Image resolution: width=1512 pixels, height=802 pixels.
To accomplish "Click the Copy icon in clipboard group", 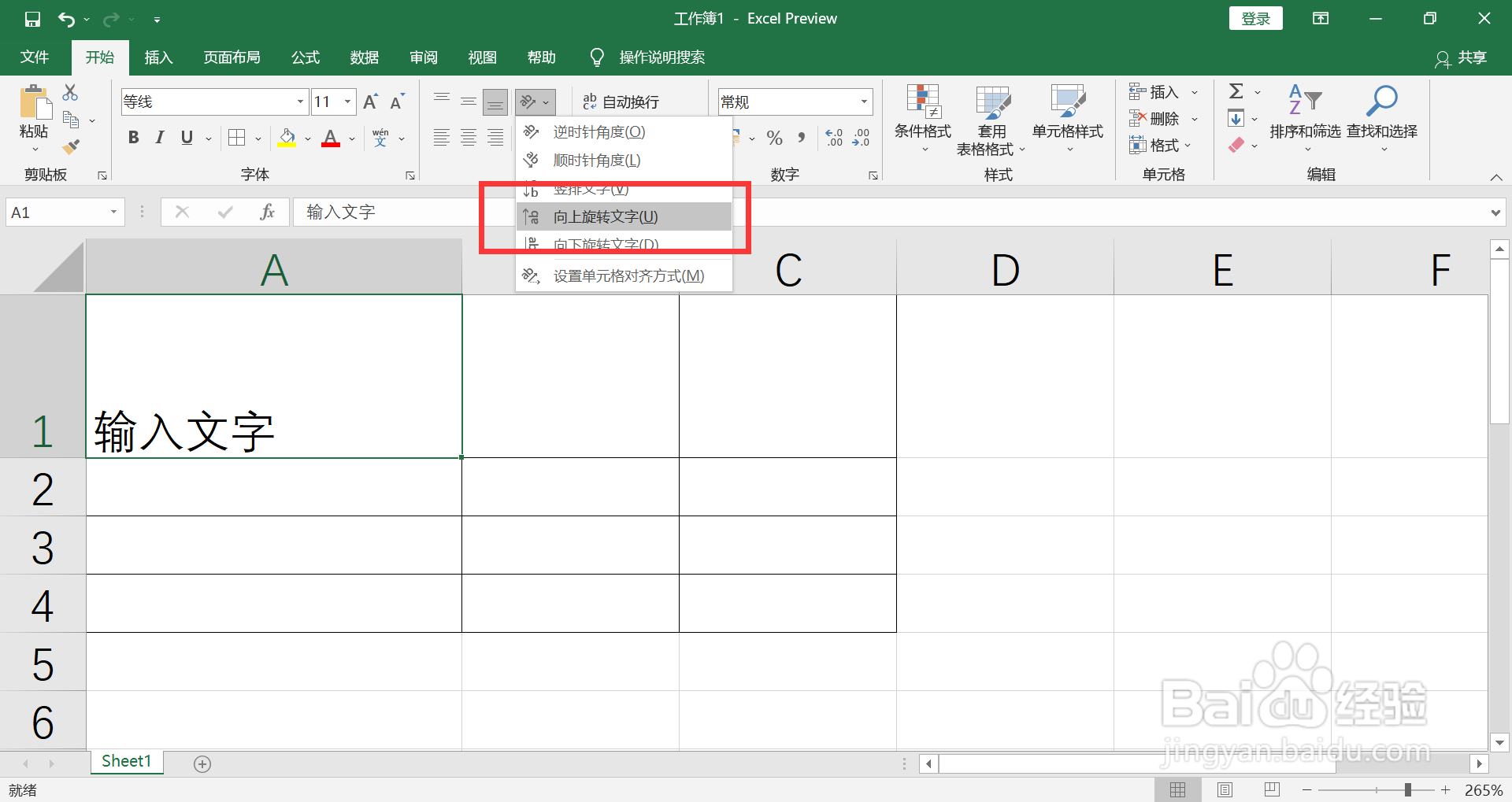I will click(x=71, y=120).
